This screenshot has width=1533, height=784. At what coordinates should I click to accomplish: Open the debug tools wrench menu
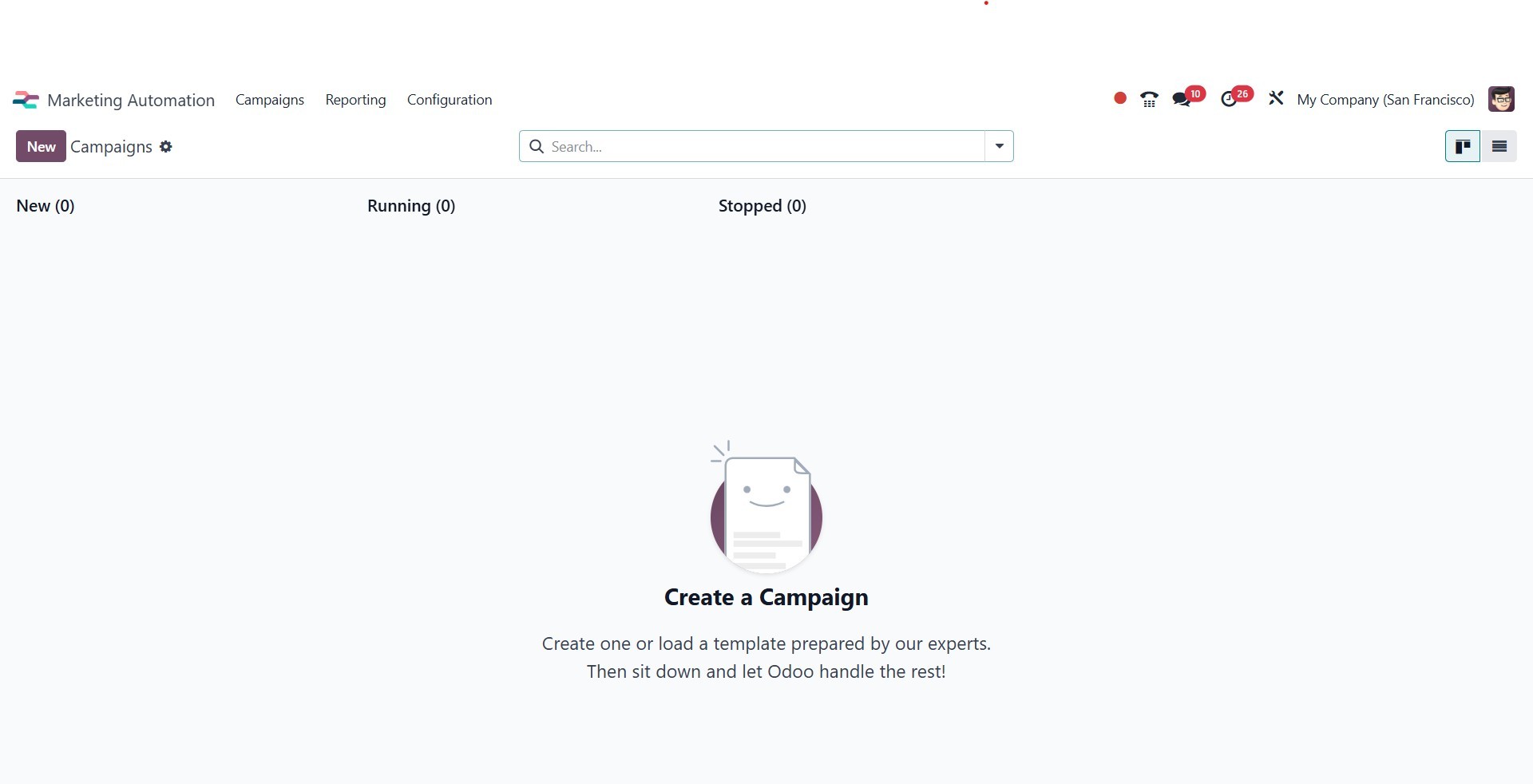point(1276,99)
